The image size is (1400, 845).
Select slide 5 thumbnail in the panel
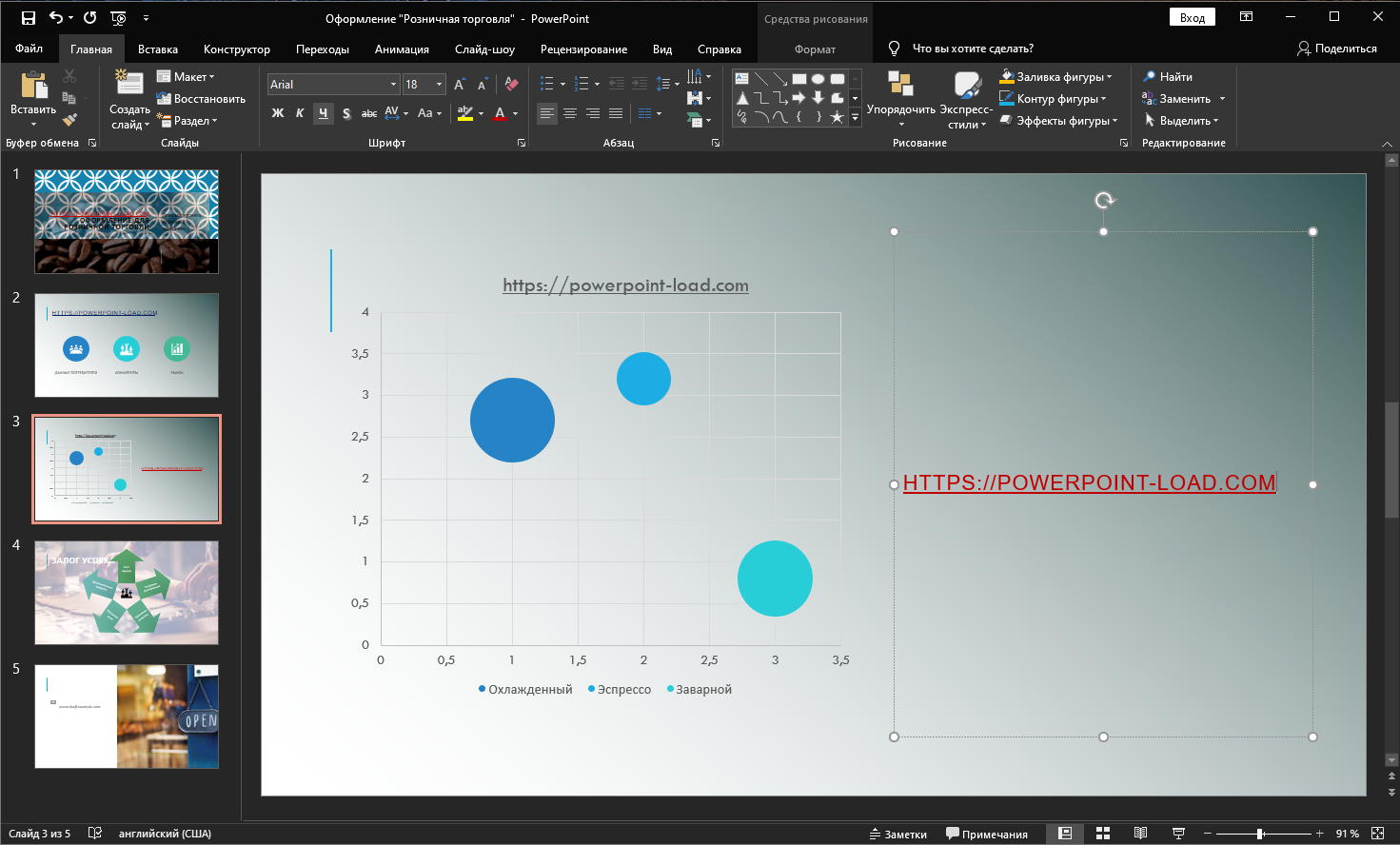pos(126,717)
